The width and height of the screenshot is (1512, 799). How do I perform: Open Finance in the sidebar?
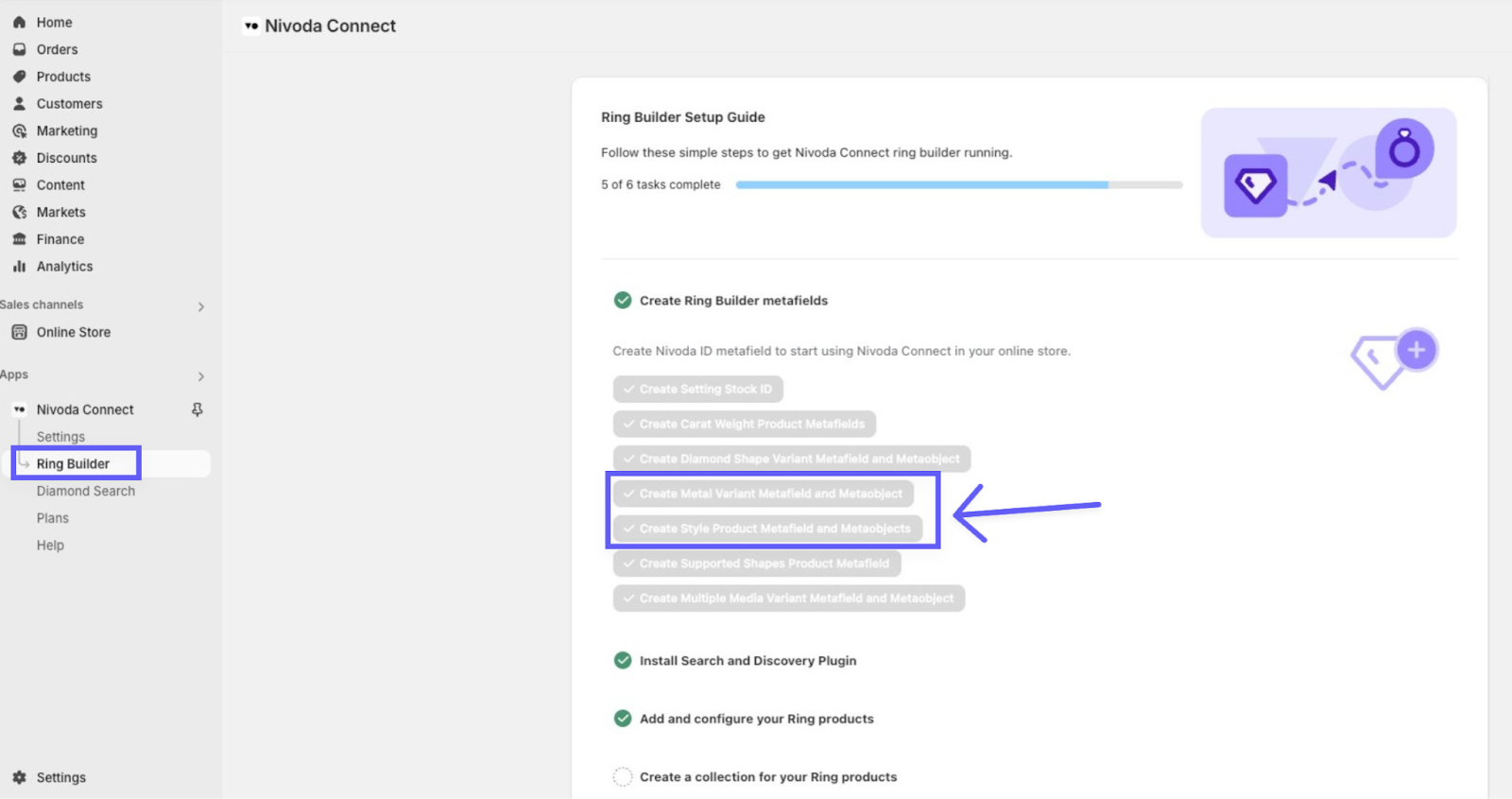60,239
